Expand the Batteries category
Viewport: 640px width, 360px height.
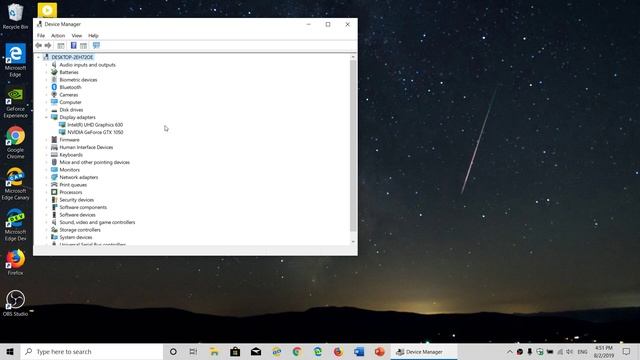[46, 72]
